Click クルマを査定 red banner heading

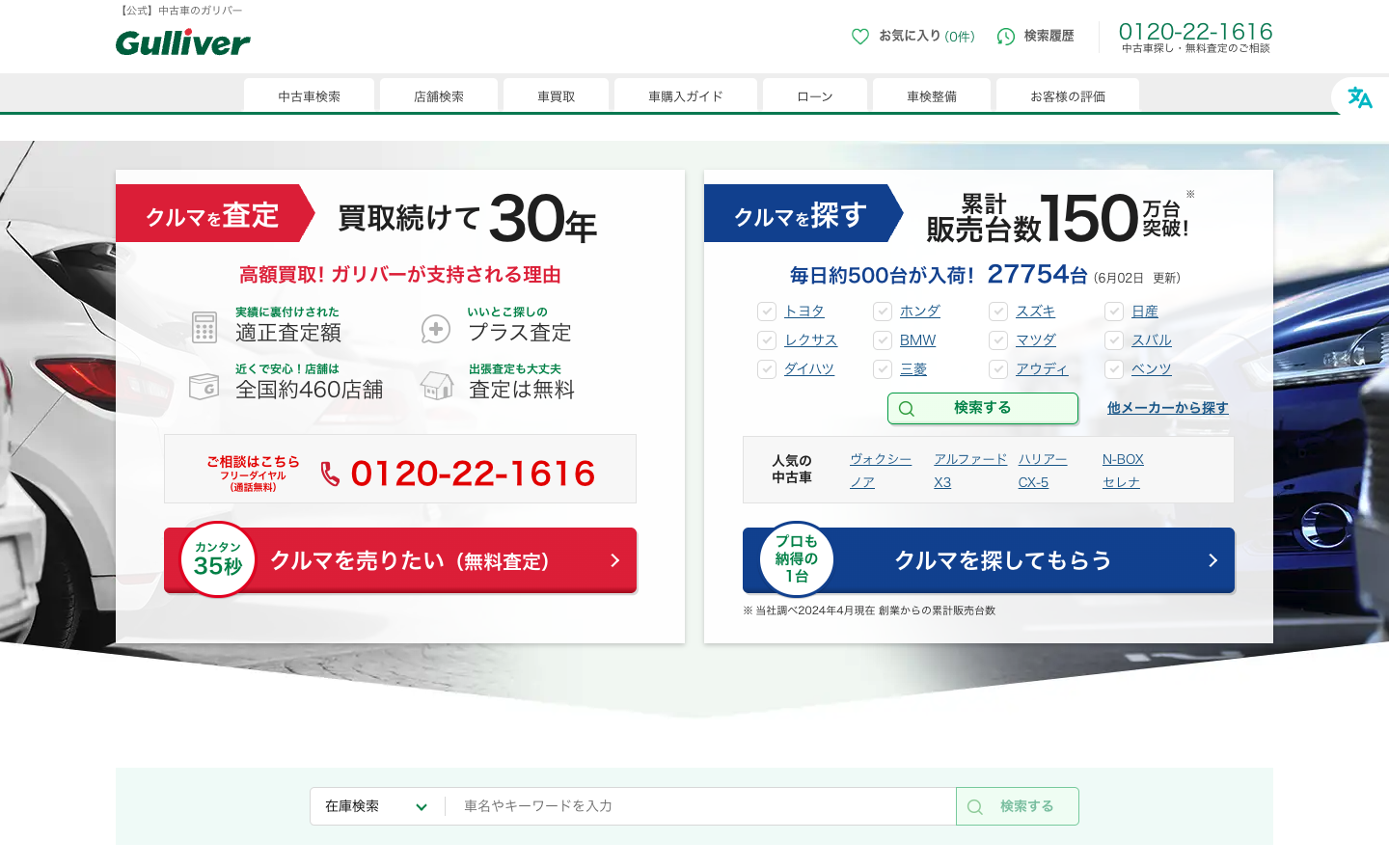click(213, 214)
